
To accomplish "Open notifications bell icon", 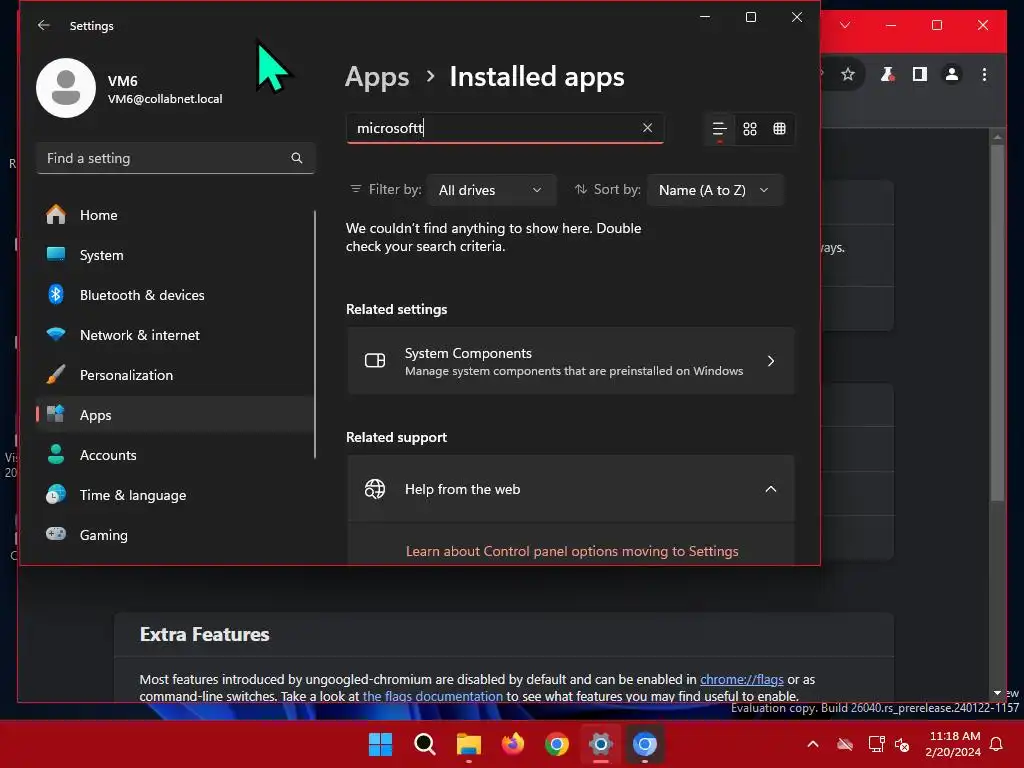I will (997, 744).
